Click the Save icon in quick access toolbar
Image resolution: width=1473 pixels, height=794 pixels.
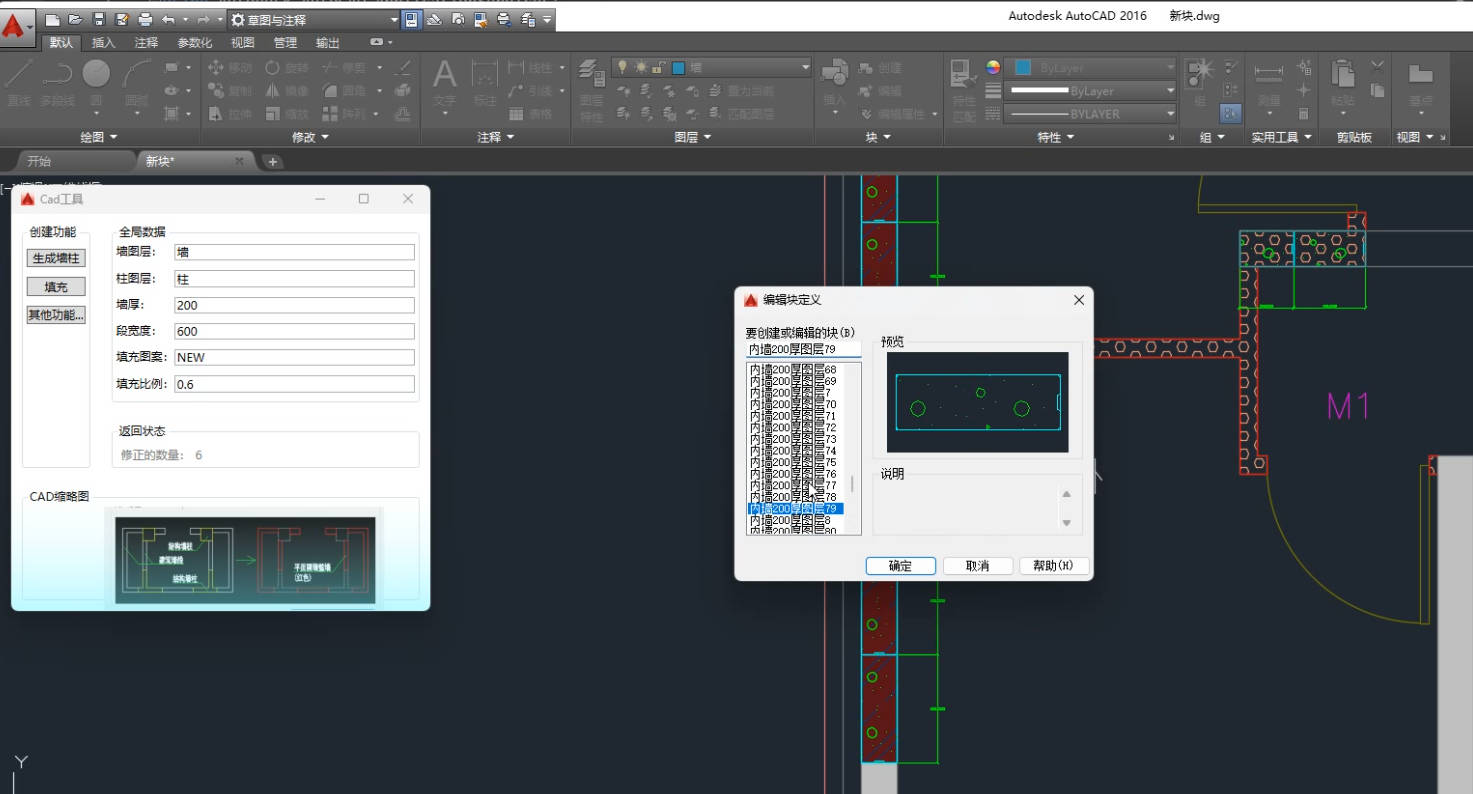(99, 20)
